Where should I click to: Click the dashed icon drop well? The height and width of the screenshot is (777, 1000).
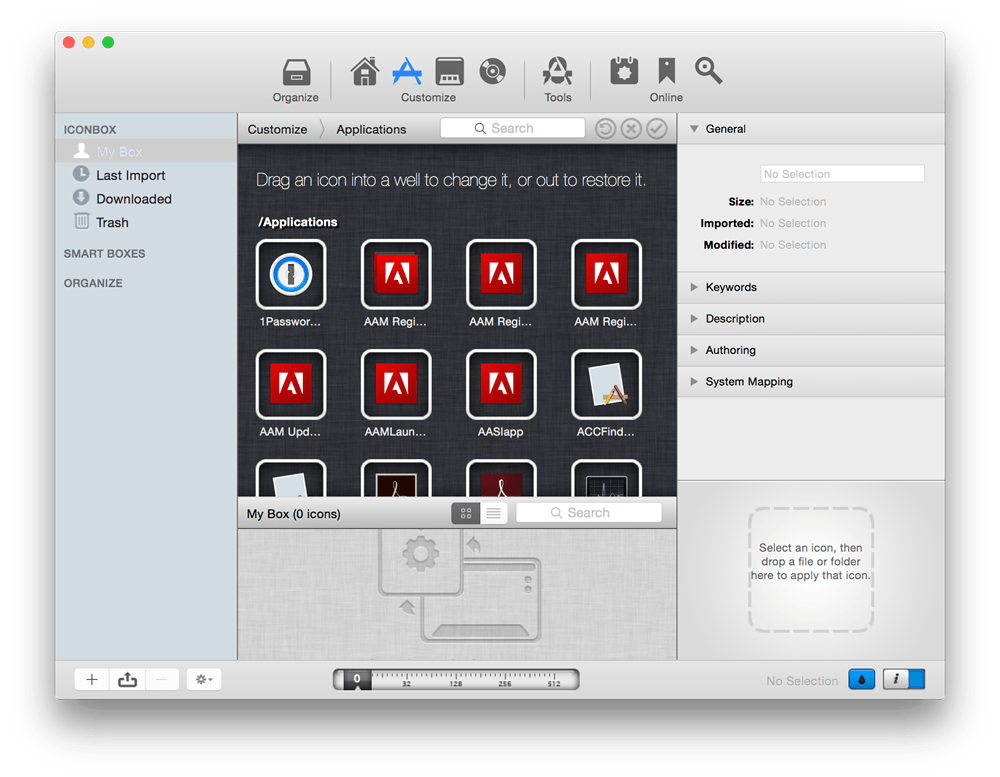click(x=811, y=570)
